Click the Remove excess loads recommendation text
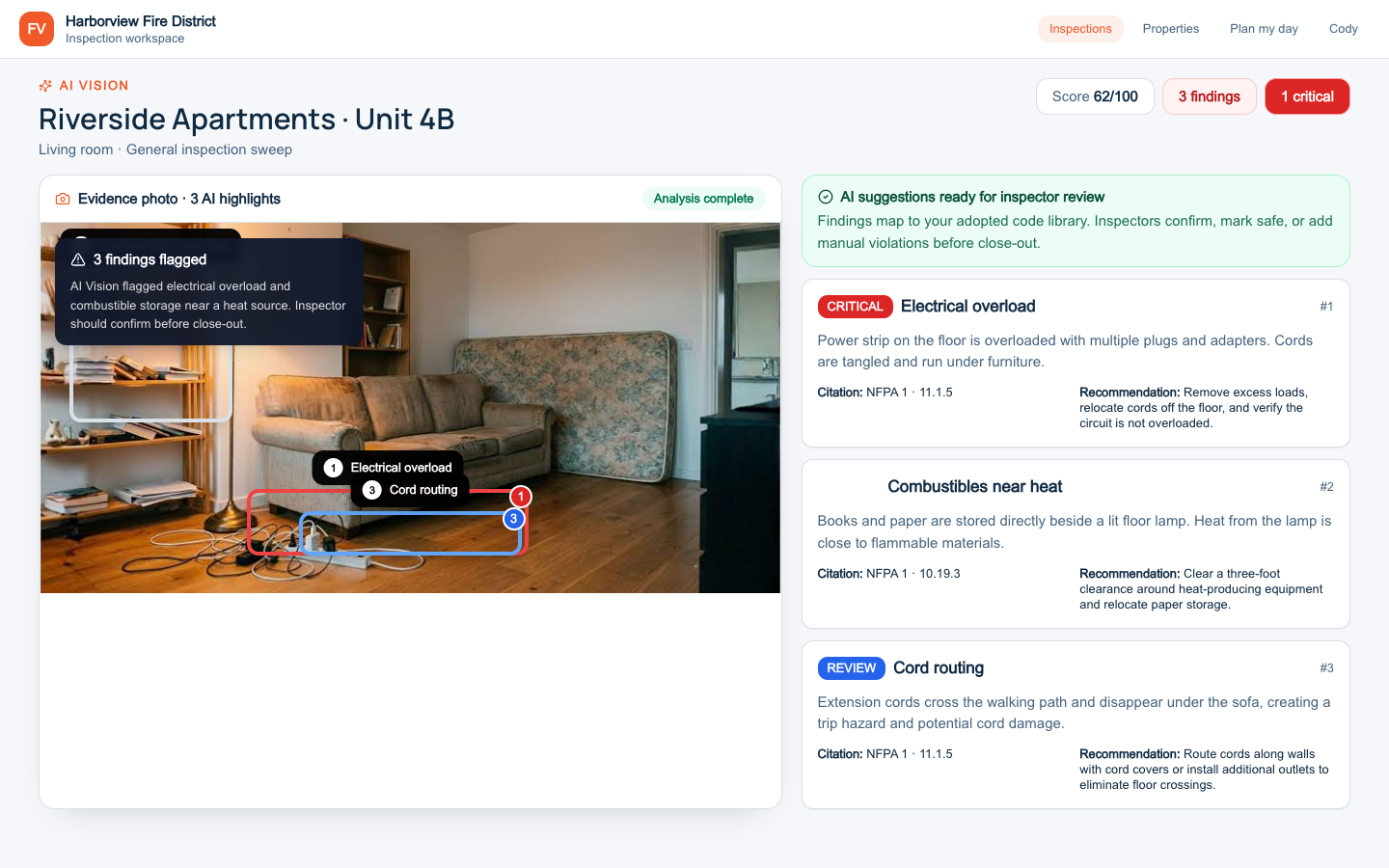 pyautogui.click(x=1193, y=408)
